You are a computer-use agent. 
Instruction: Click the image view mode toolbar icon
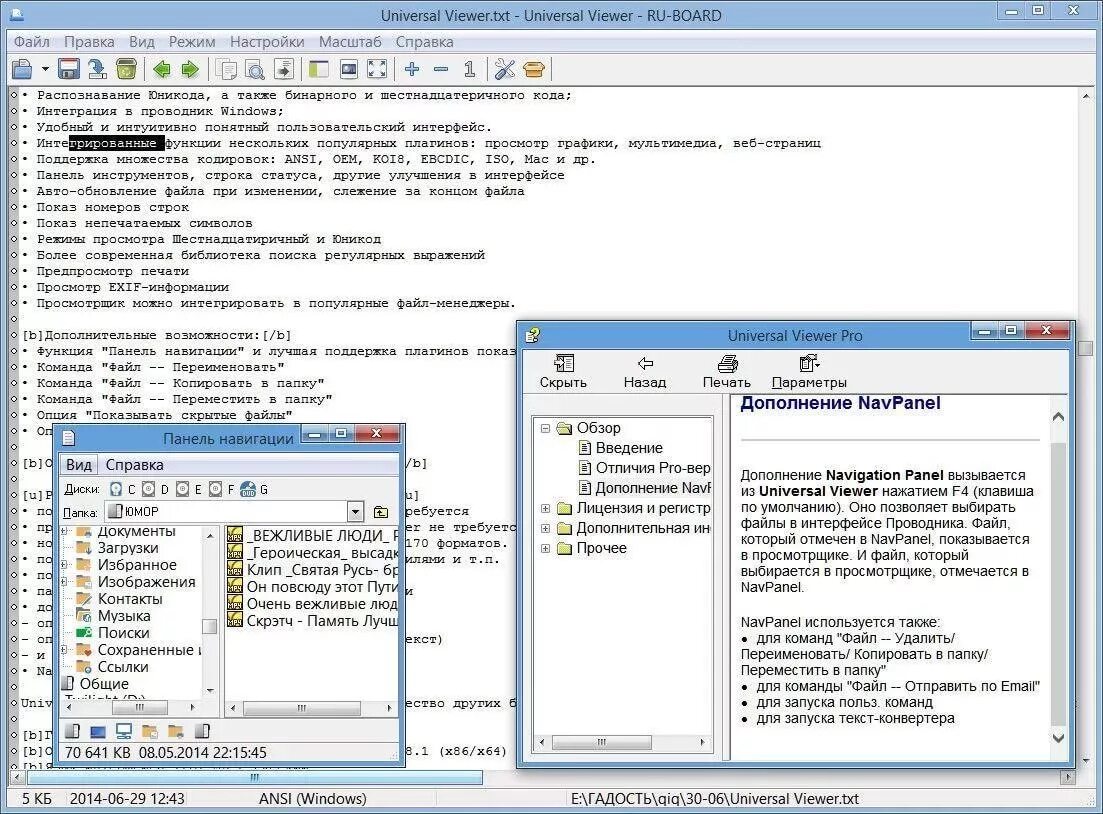coord(348,69)
